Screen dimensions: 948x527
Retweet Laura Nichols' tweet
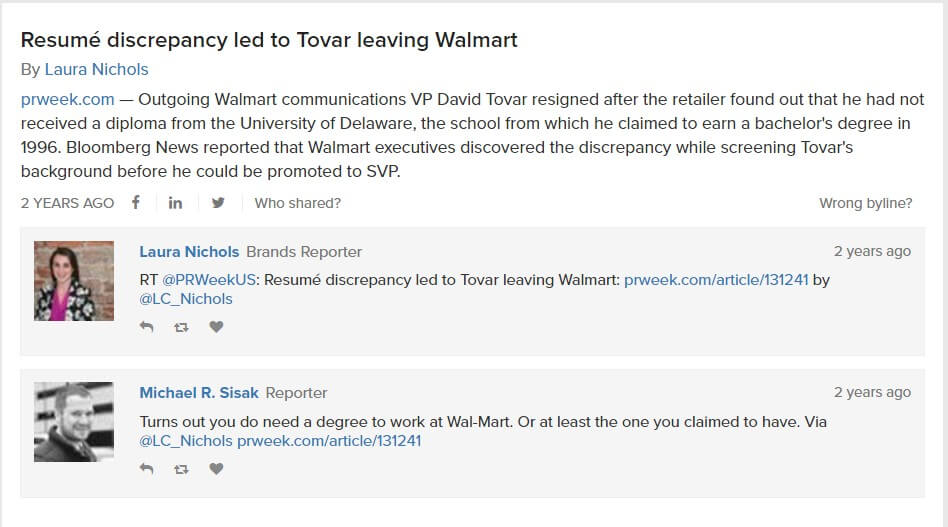pyautogui.click(x=181, y=327)
